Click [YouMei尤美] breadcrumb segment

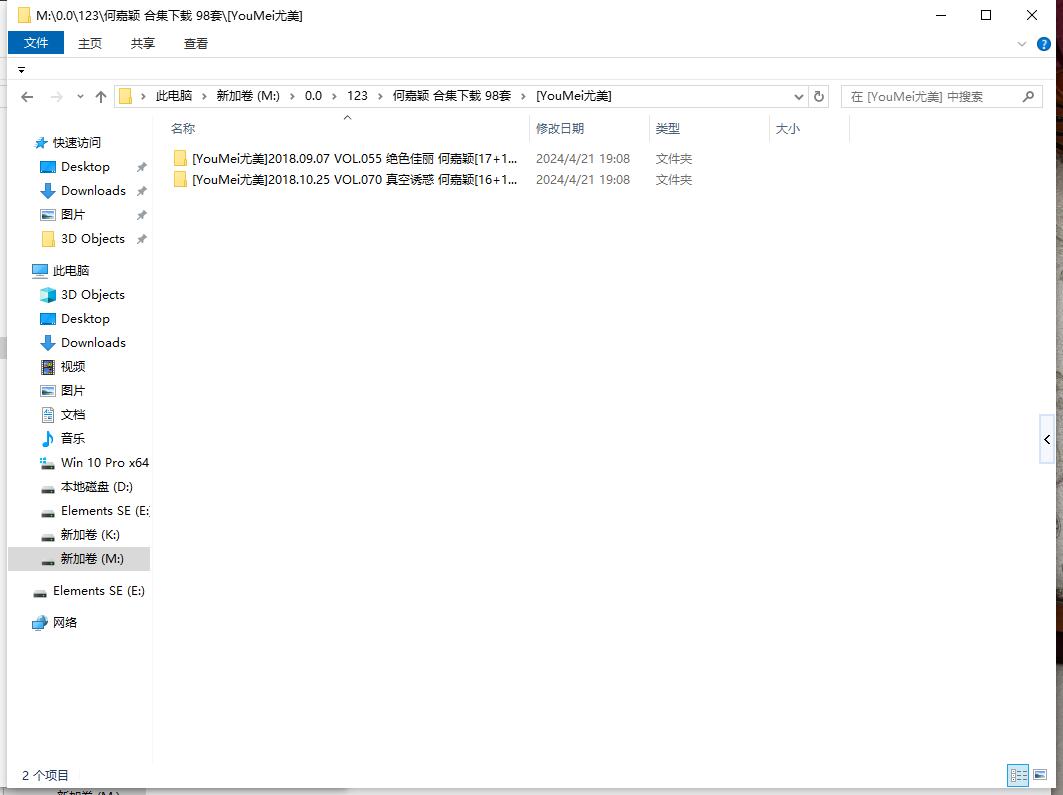[574, 96]
